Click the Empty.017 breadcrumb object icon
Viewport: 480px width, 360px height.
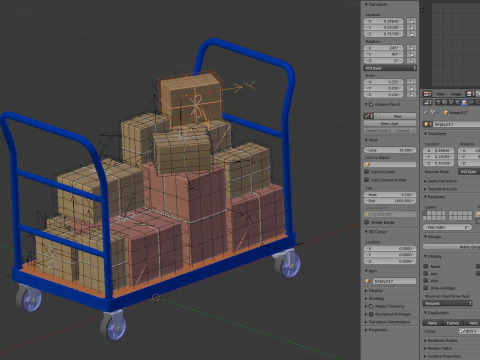coord(446,113)
